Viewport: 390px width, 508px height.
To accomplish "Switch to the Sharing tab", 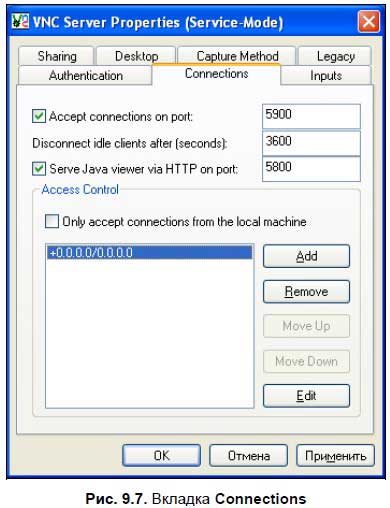I will 56,56.
